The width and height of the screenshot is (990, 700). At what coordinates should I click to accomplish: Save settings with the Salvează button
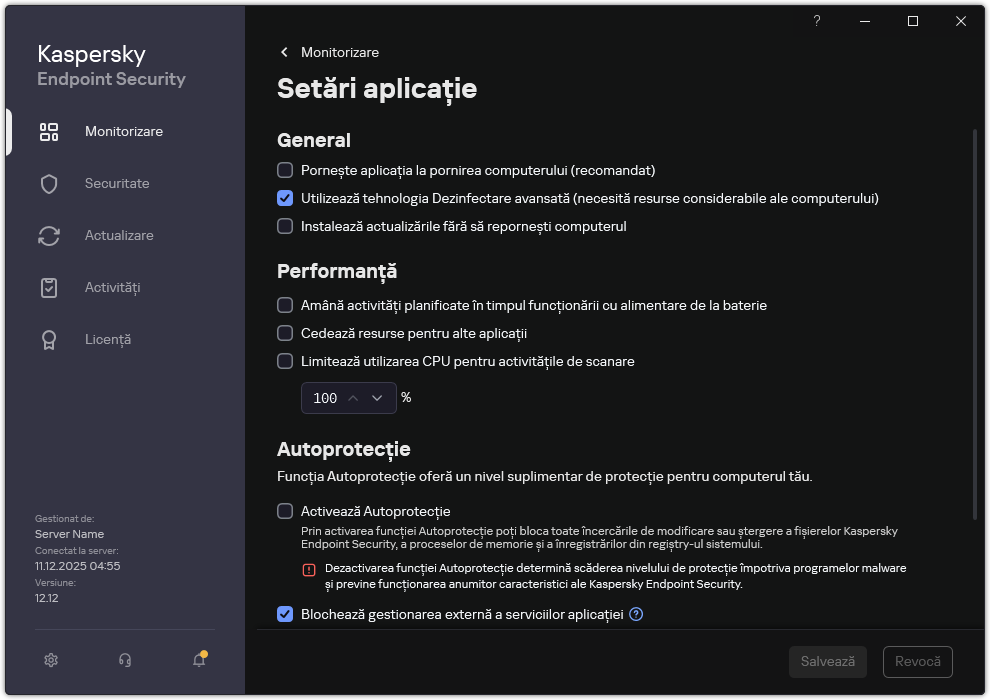tap(827, 661)
